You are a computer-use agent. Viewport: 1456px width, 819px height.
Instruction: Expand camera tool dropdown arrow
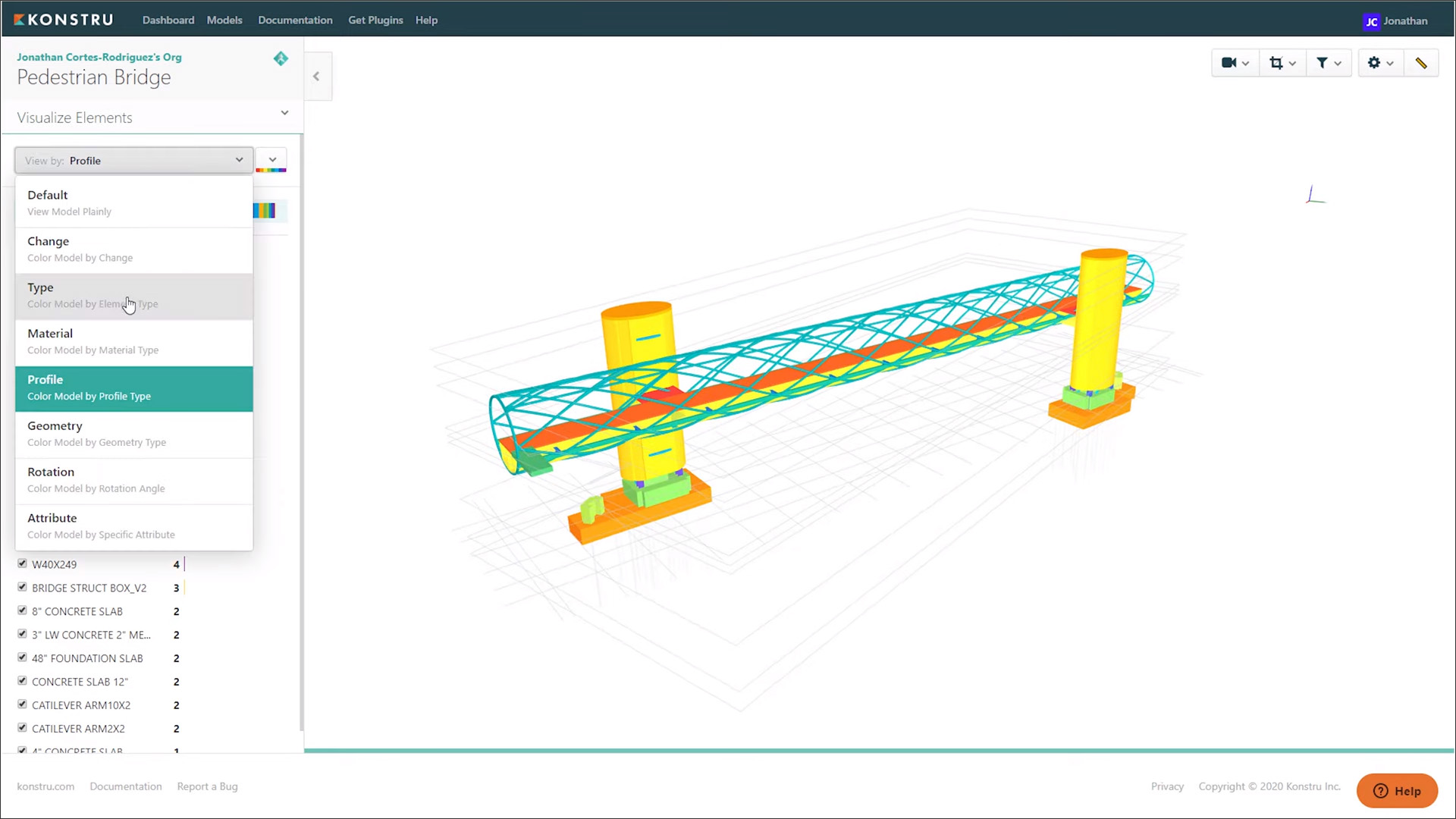[1245, 64]
